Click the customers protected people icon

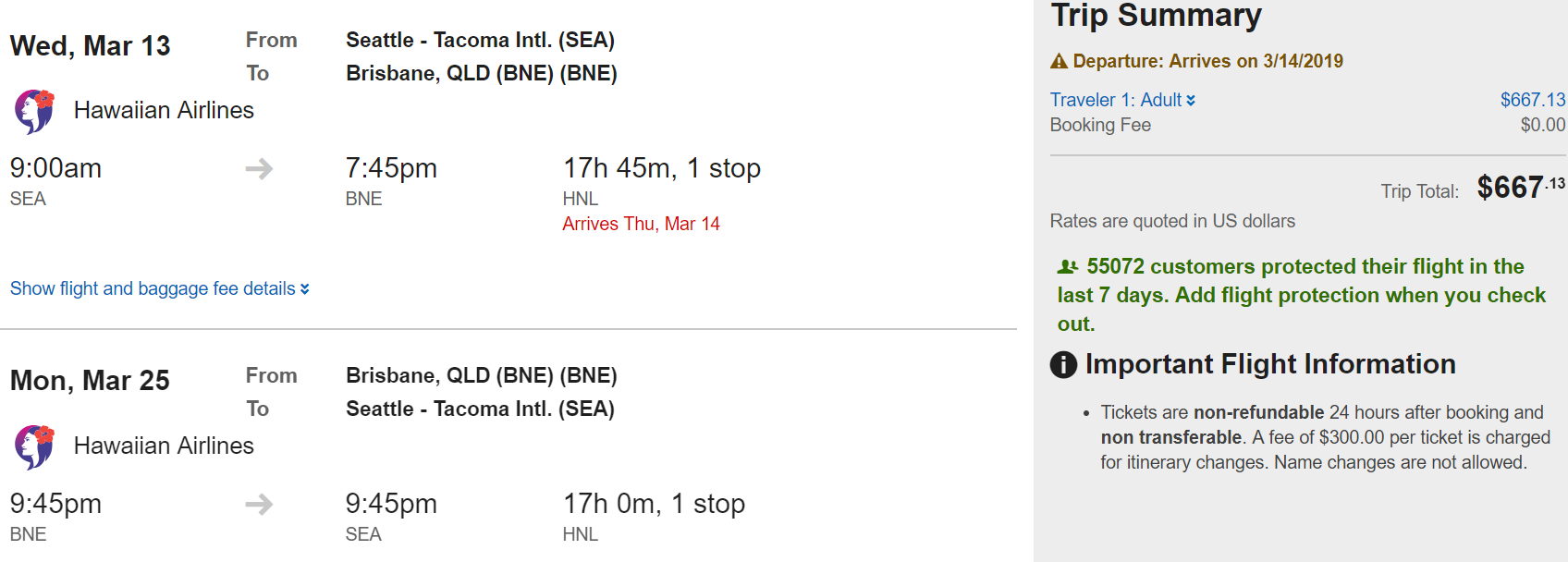click(1068, 267)
